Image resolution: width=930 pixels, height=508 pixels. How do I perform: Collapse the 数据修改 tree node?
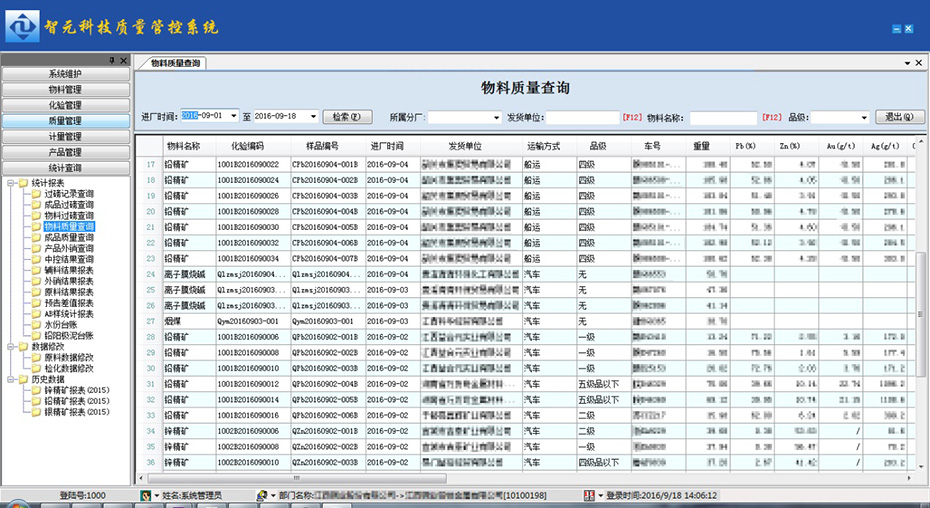click(x=9, y=347)
